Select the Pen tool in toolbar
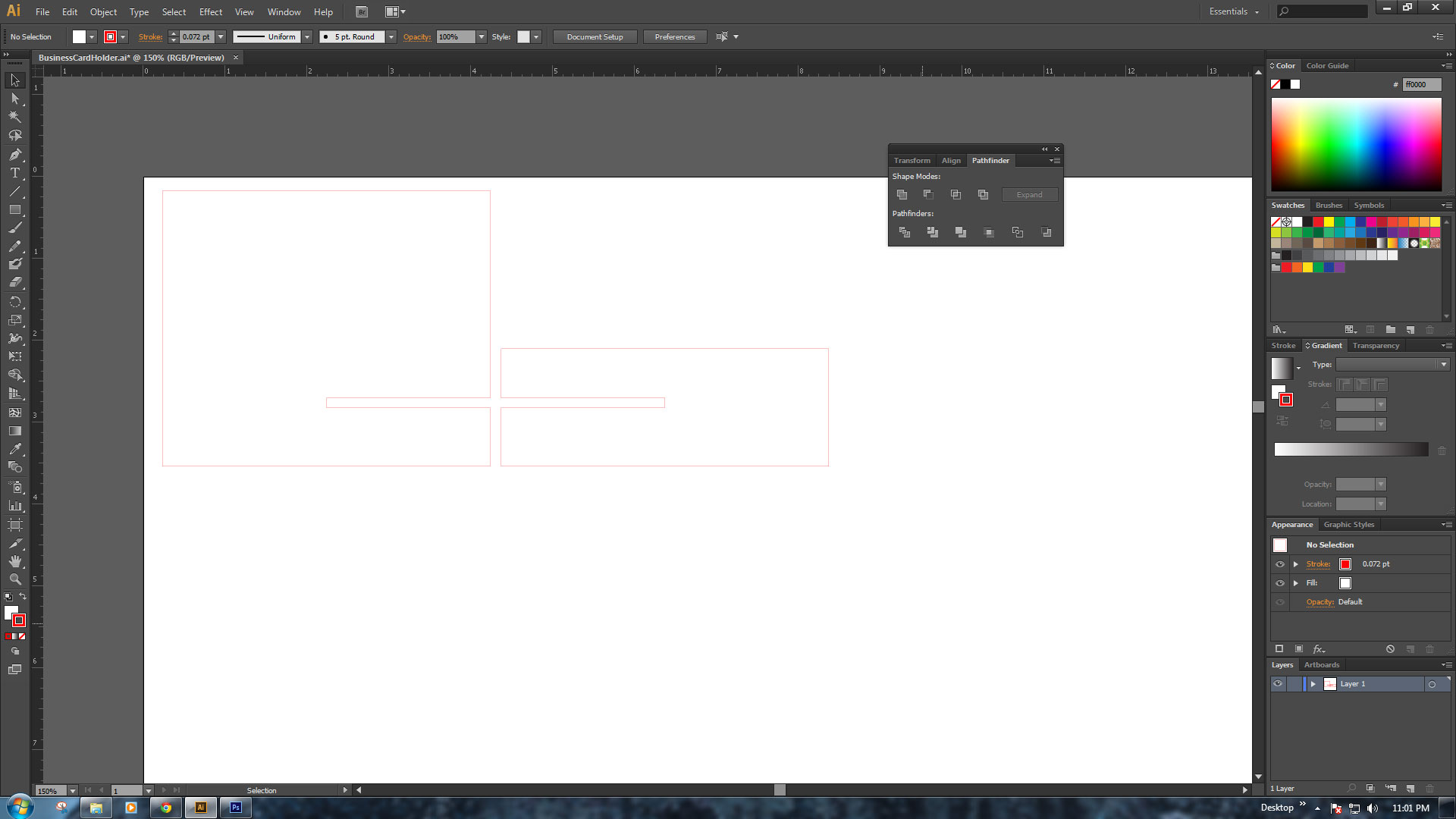 coord(15,154)
